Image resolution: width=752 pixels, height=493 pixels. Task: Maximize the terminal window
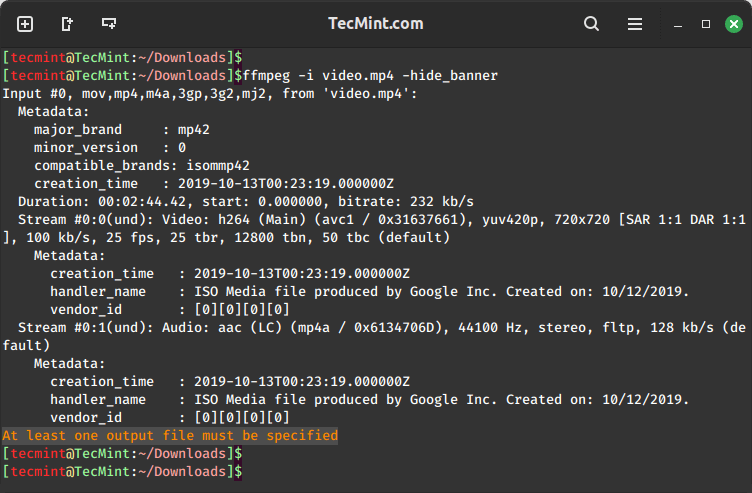click(x=706, y=24)
